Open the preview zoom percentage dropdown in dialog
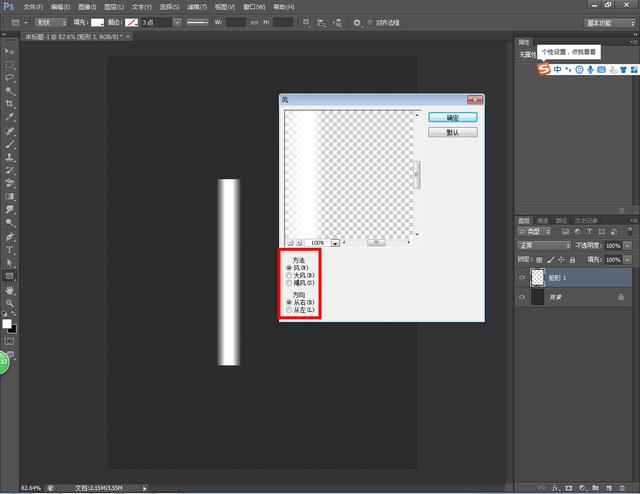 (335, 243)
